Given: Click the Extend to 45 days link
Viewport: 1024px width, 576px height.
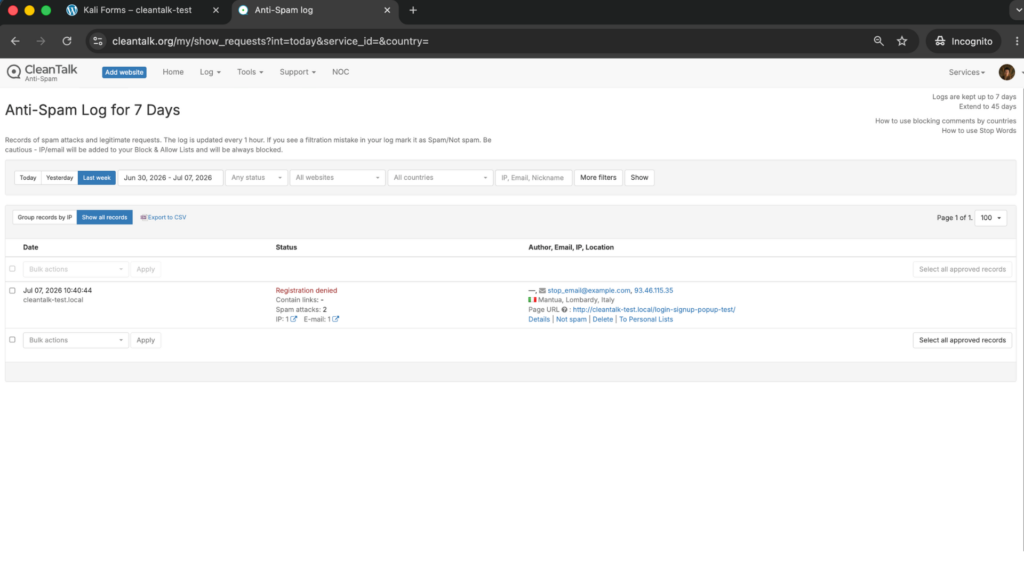Looking at the screenshot, I should tap(987, 106).
